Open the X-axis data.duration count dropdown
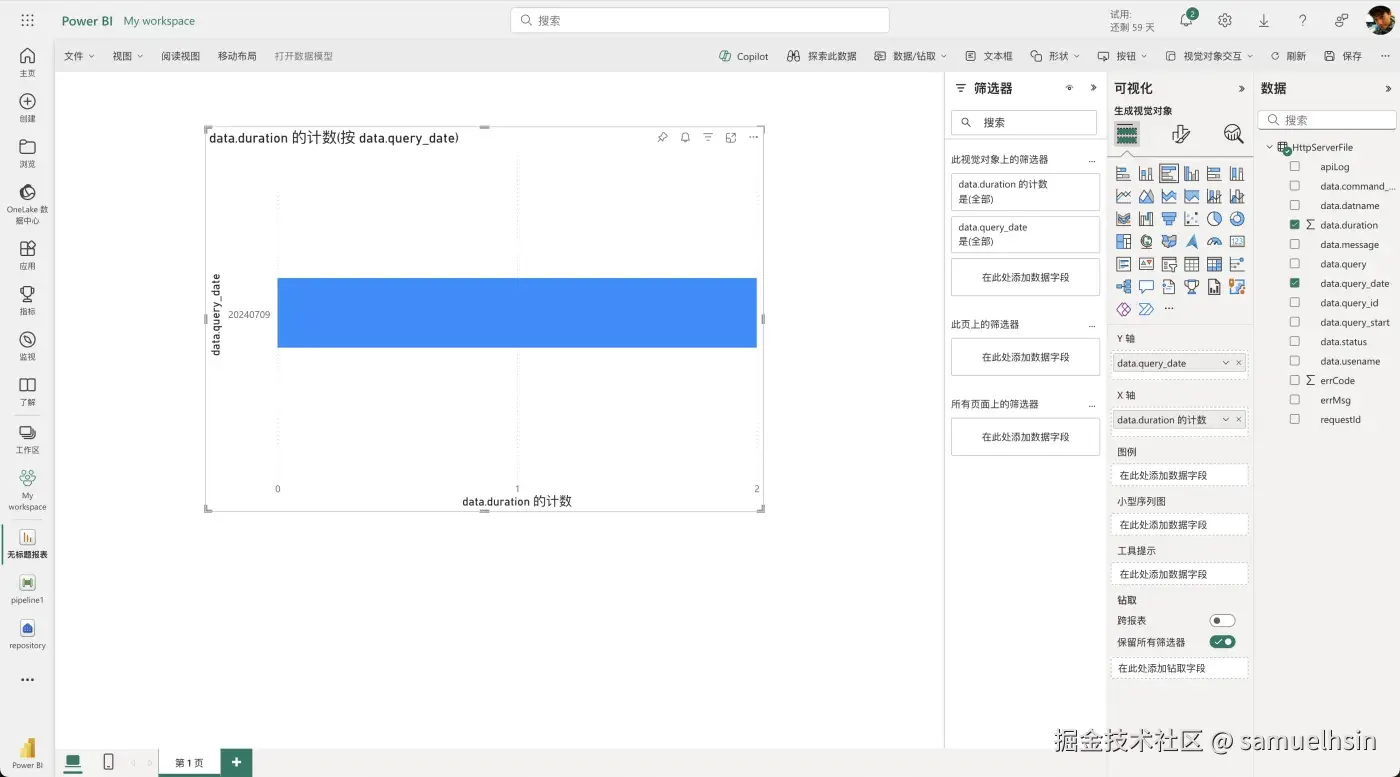The height and width of the screenshot is (777, 1400). tap(1226, 420)
